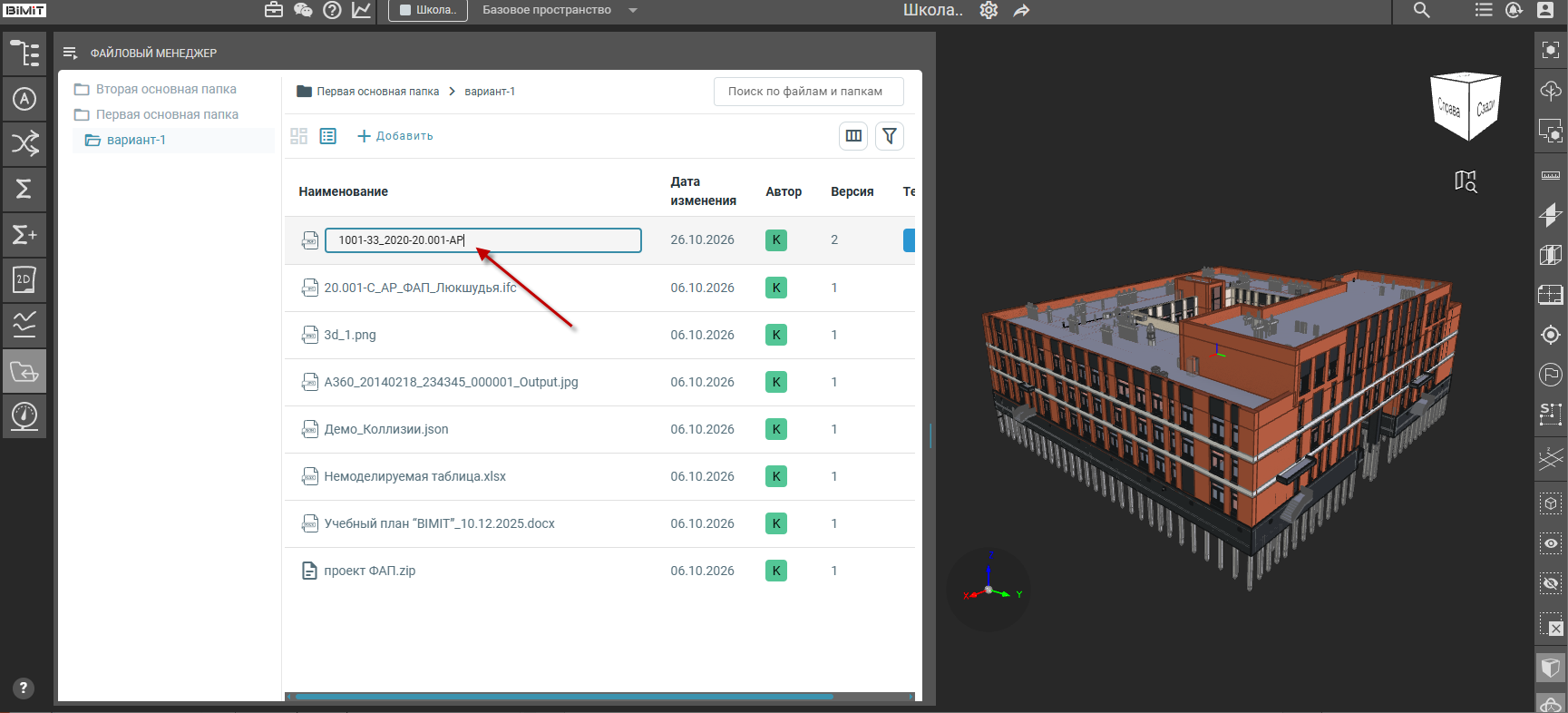Image resolution: width=1568 pixels, height=713 pixels.
Task: Select Первая основная папка in folder tree
Action: point(156,114)
